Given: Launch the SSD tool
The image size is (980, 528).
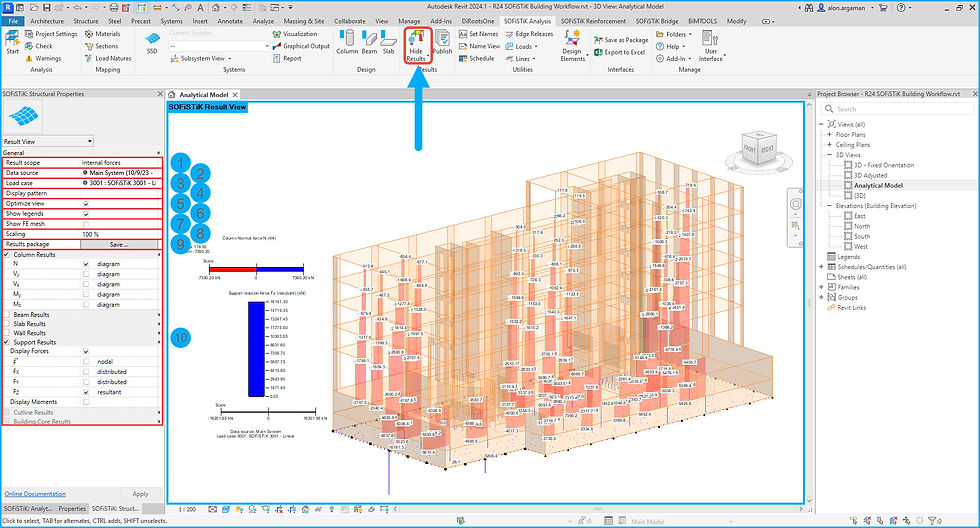Looking at the screenshot, I should [x=152, y=42].
